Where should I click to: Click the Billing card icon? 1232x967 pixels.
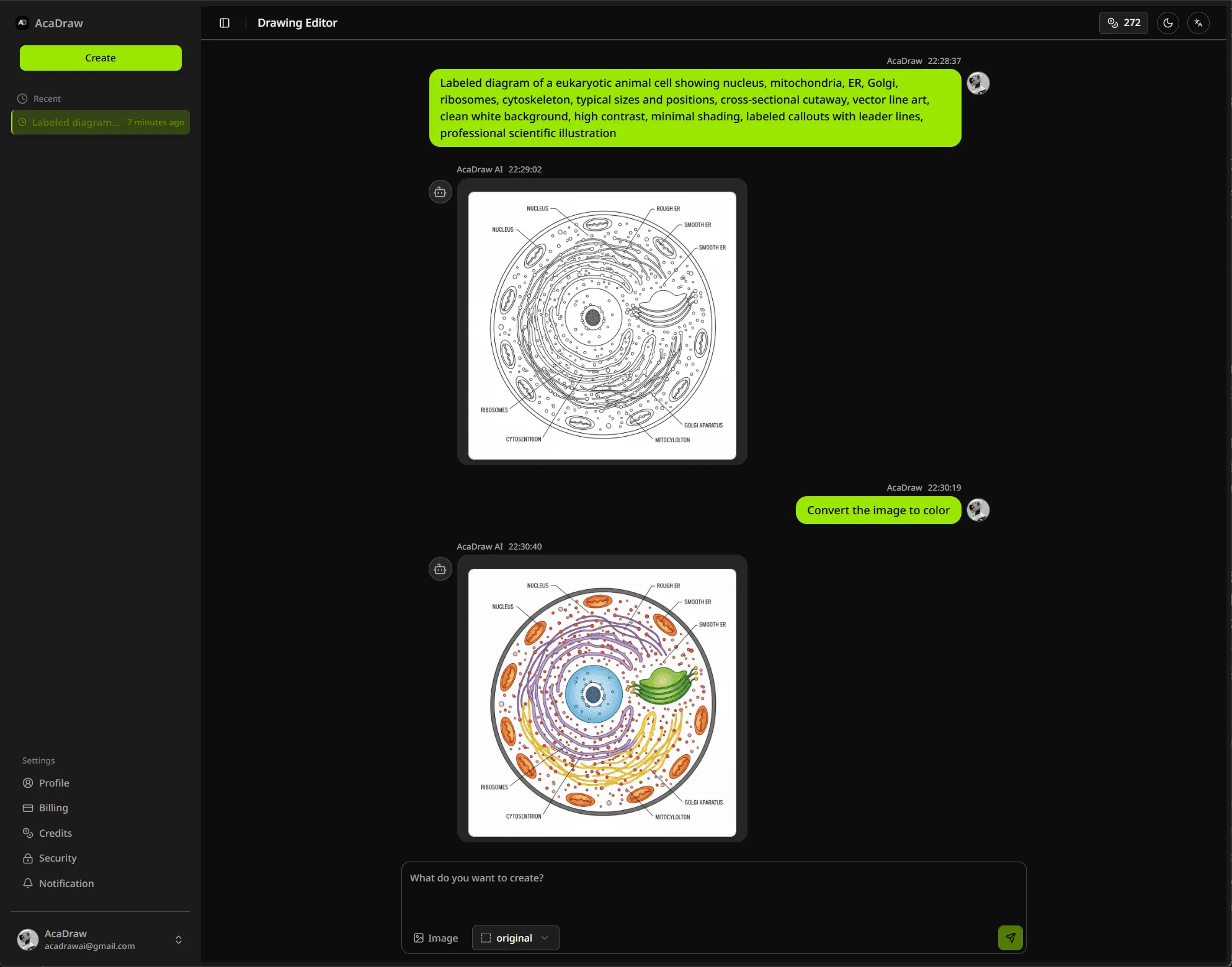pos(28,808)
